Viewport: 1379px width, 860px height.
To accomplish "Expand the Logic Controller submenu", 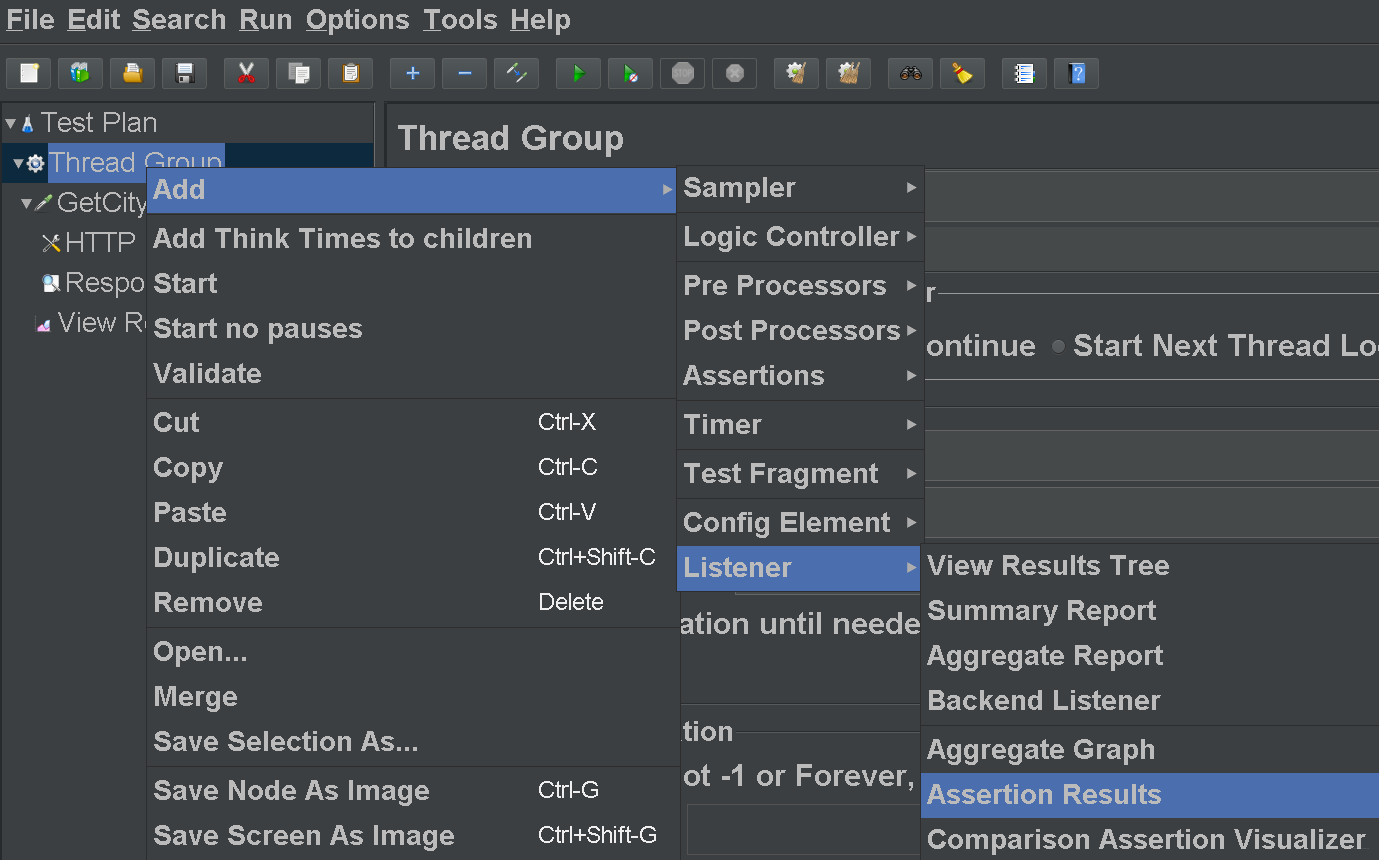I will tap(800, 237).
